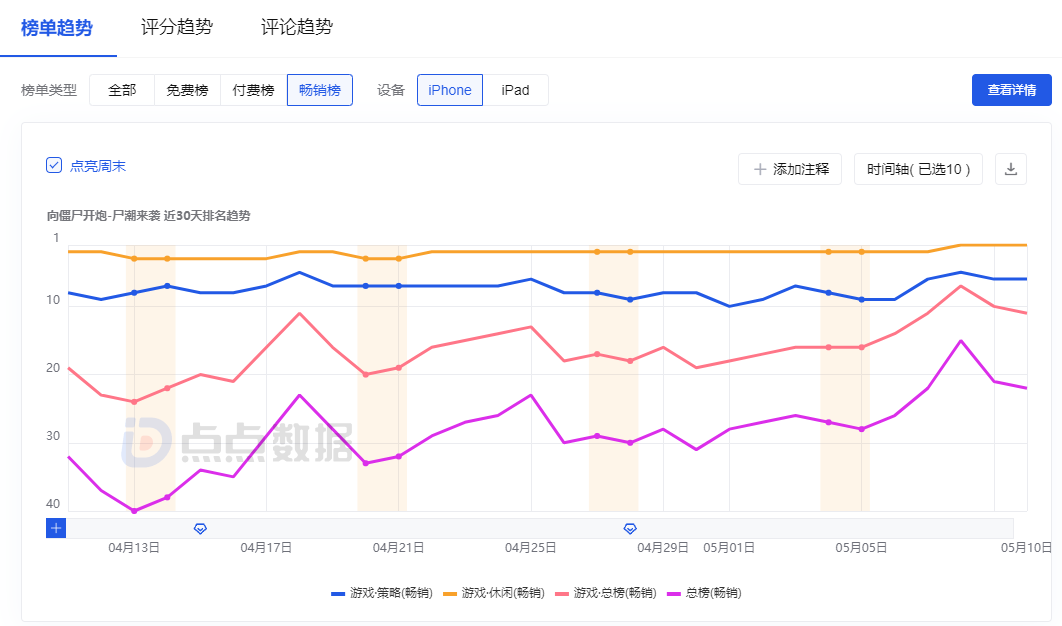1062x626 pixels.
Task: Click the blue plus icon below chart
Action: click(x=56, y=528)
